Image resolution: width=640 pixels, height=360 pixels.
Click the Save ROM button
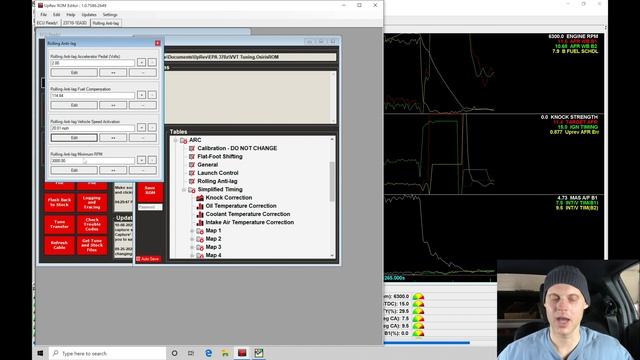pyautogui.click(x=150, y=190)
